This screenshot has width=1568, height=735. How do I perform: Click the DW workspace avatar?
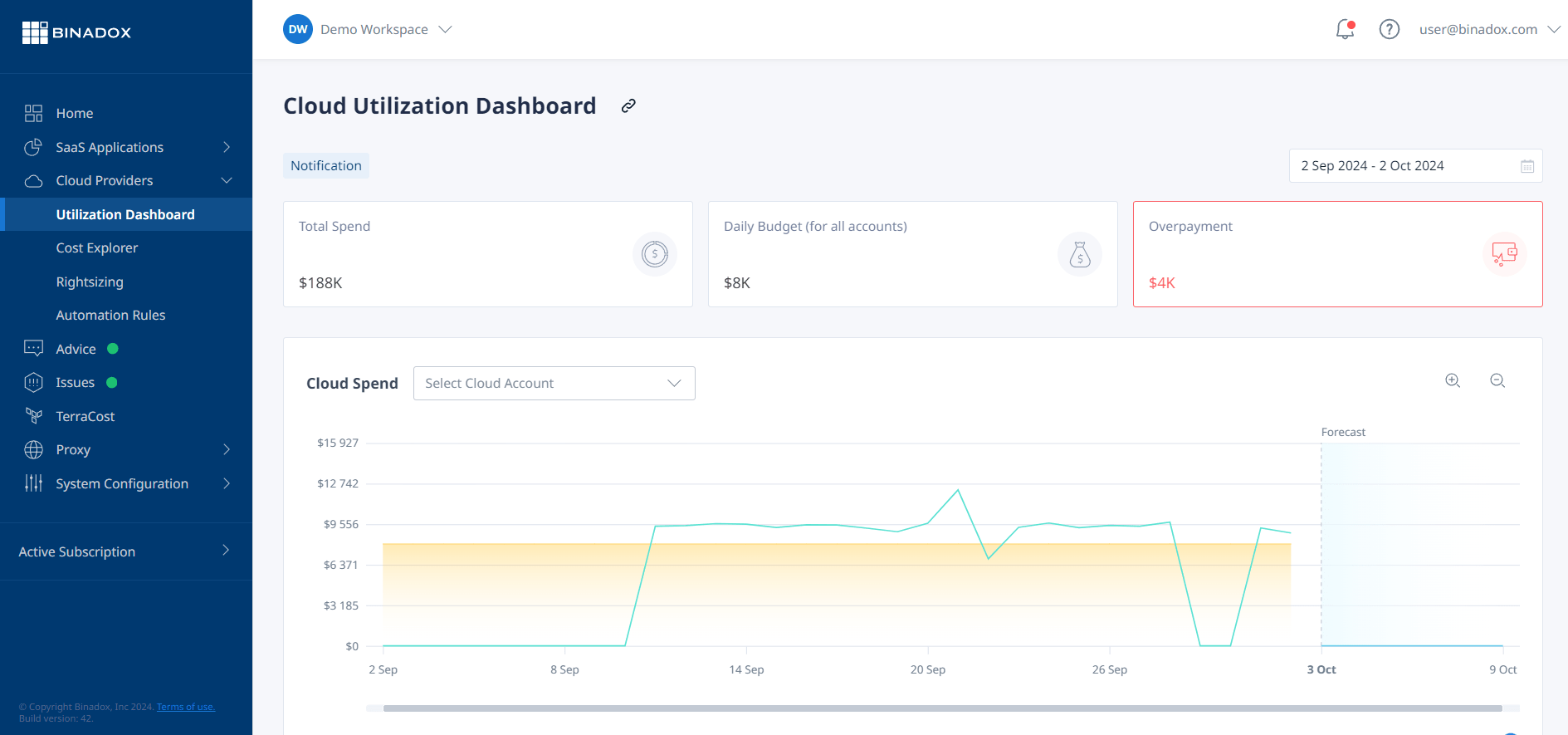(x=298, y=29)
